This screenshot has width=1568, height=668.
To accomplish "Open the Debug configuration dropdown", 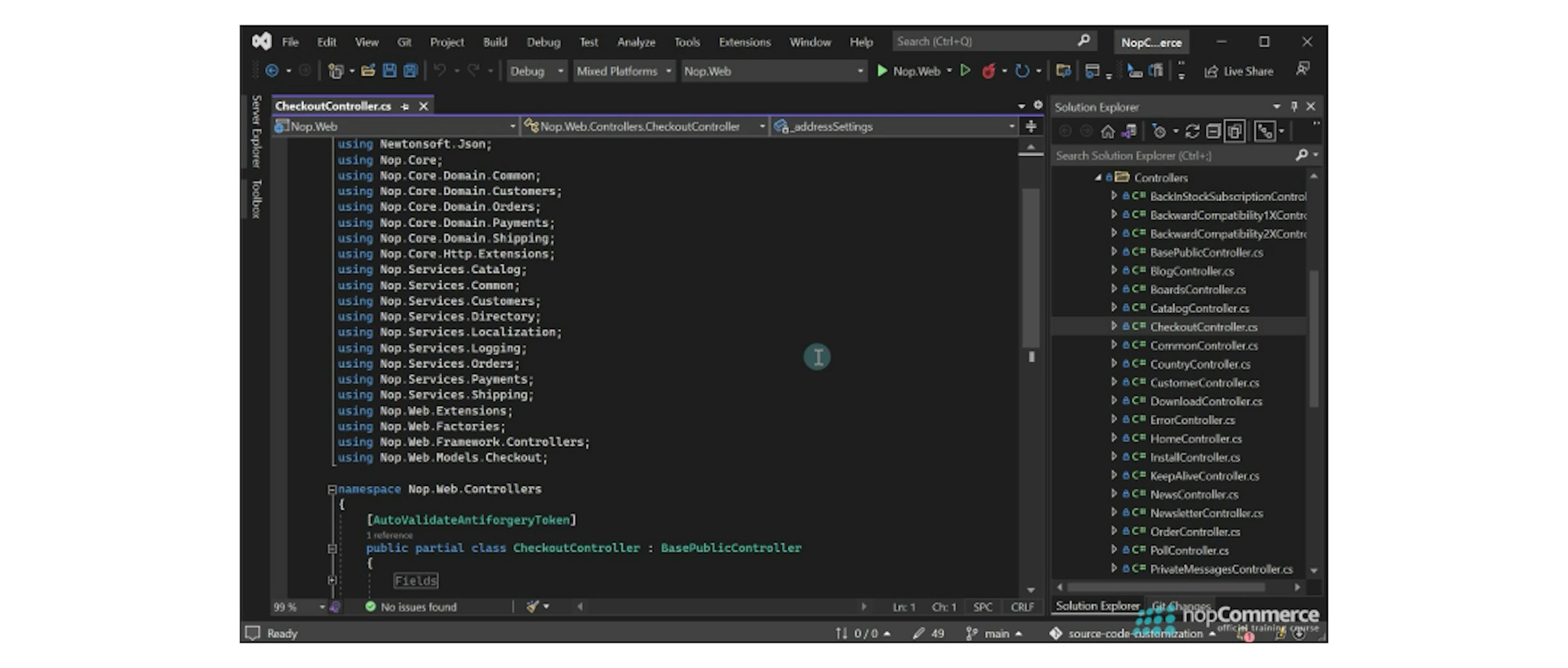I will [x=536, y=71].
